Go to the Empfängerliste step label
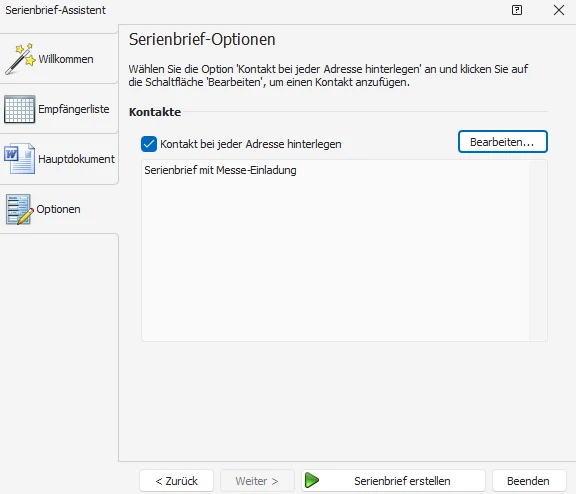 pyautogui.click(x=73, y=109)
